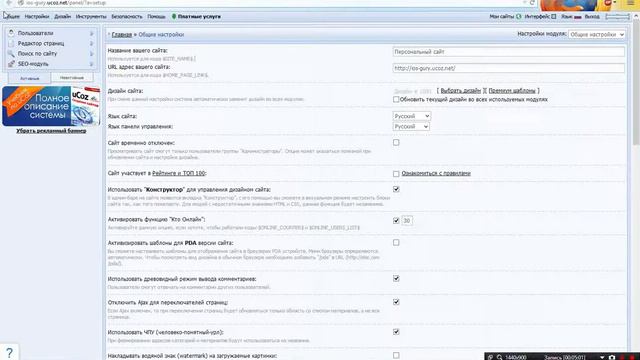
Task: Open the Дизайн menu
Action: pos(62,17)
